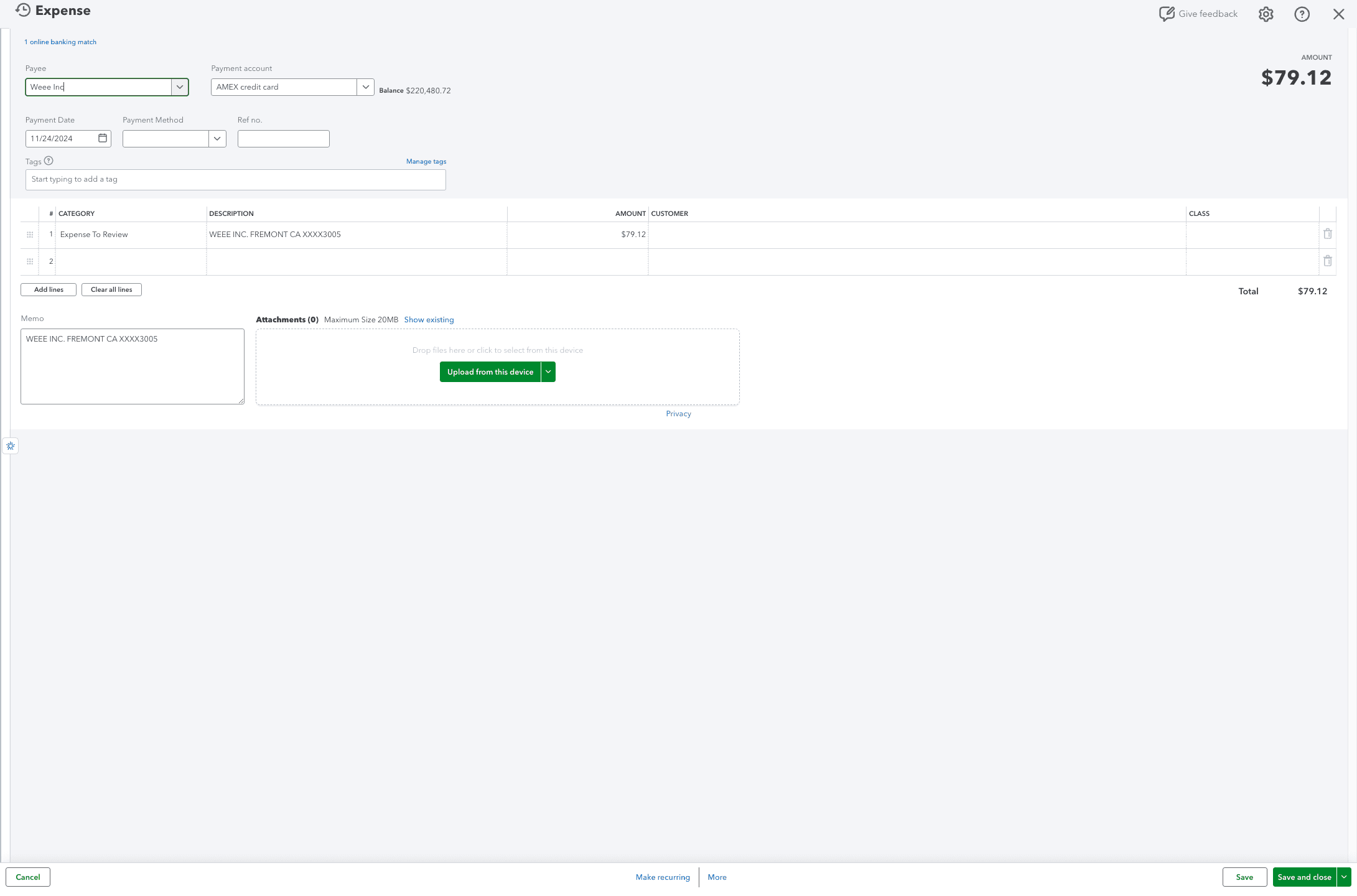
Task: Click Show existing attachments link
Action: tap(429, 319)
